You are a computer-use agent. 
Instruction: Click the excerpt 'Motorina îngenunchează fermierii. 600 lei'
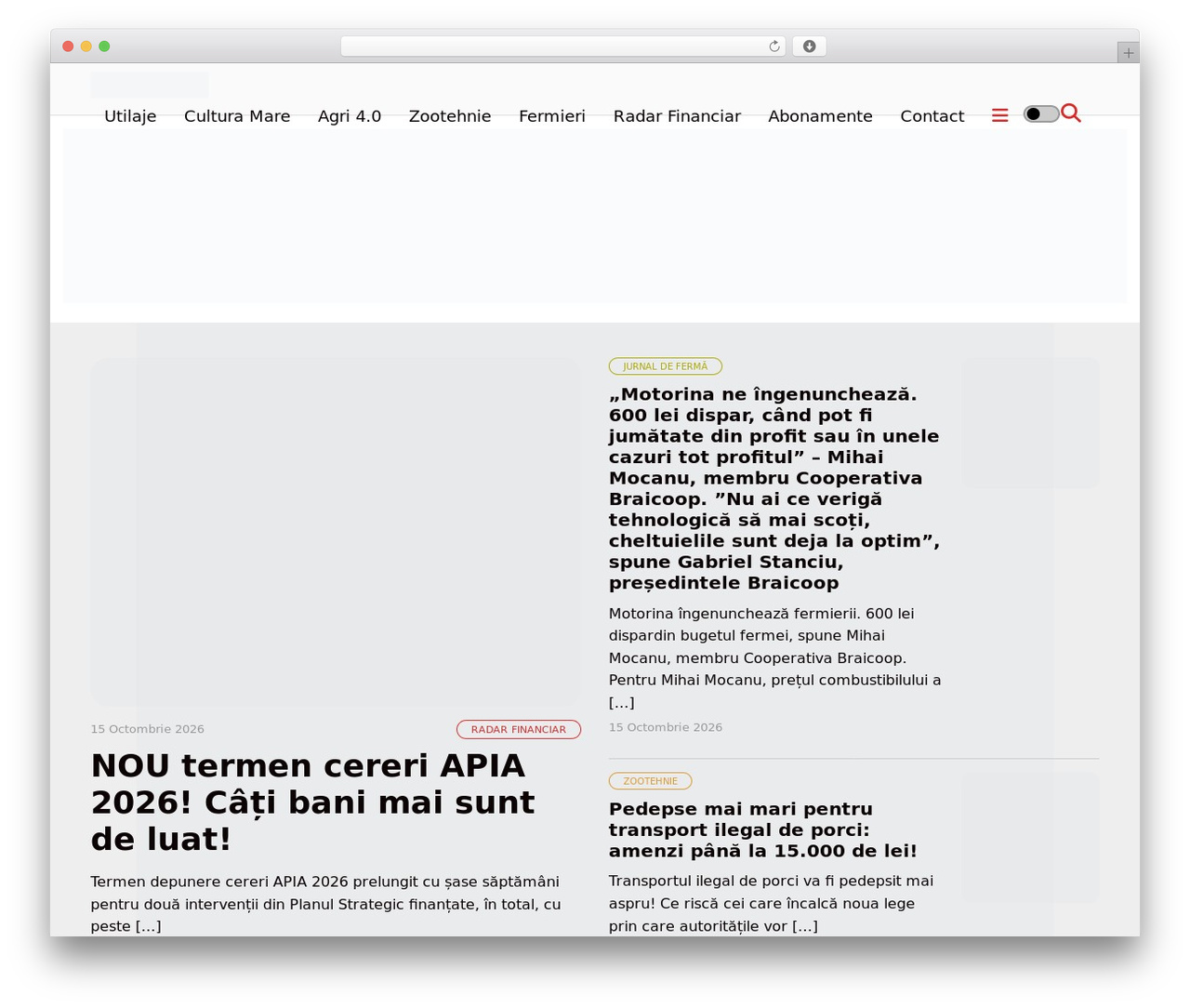(x=775, y=658)
